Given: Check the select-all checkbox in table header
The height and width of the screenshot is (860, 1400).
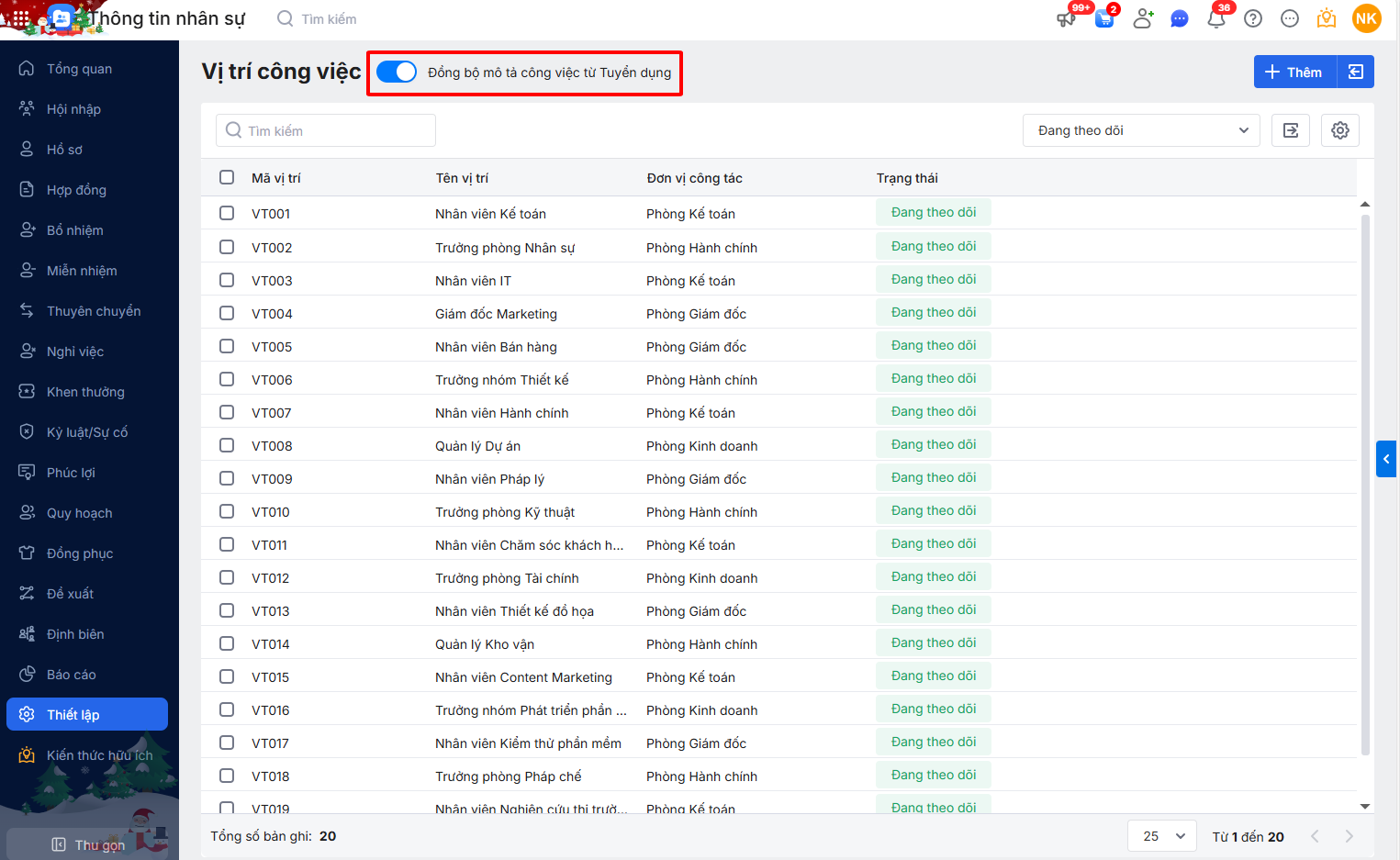Looking at the screenshot, I should click(227, 177).
